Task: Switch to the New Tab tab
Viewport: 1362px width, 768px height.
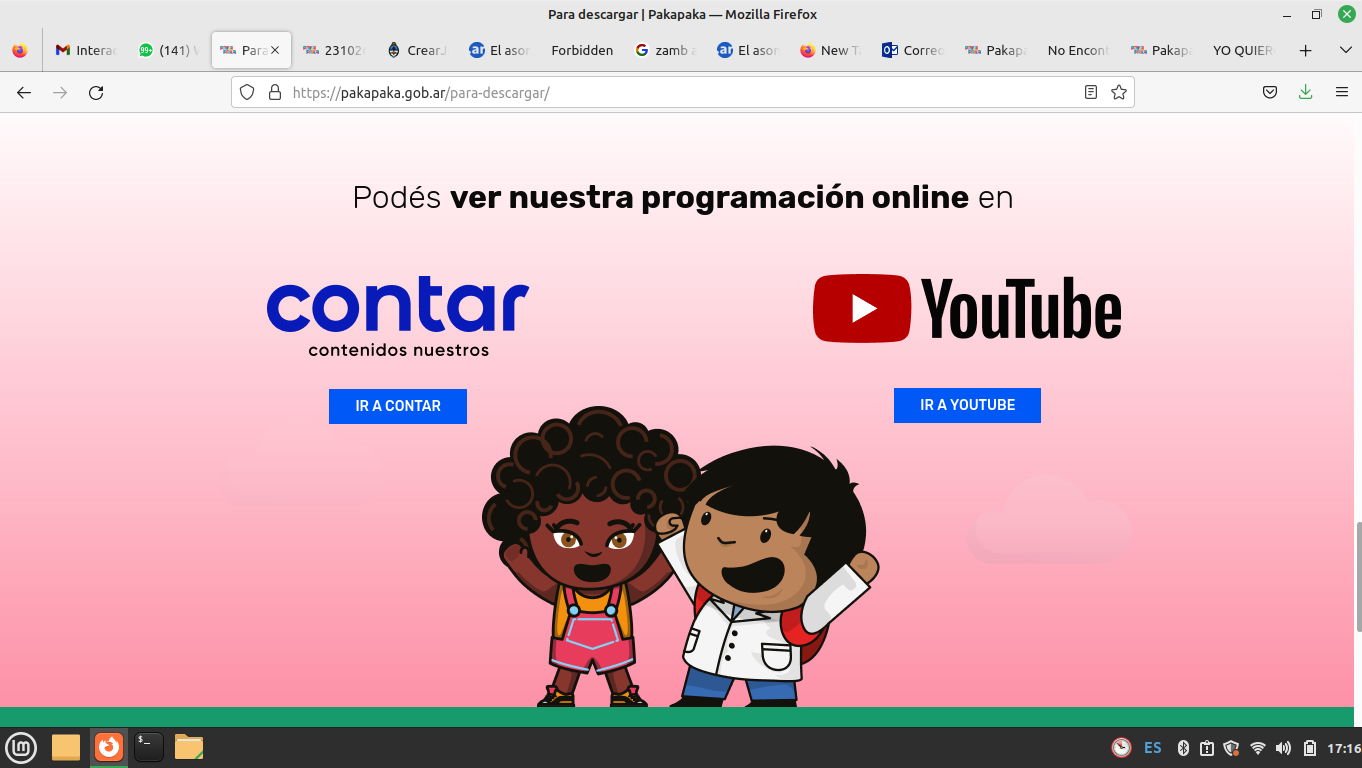Action: 830,50
